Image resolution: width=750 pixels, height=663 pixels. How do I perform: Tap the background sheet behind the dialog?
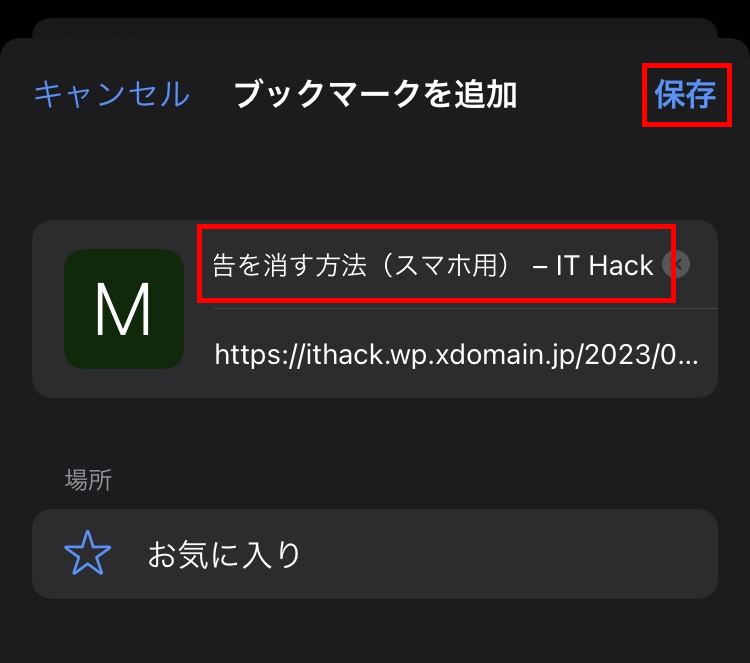coord(375,28)
